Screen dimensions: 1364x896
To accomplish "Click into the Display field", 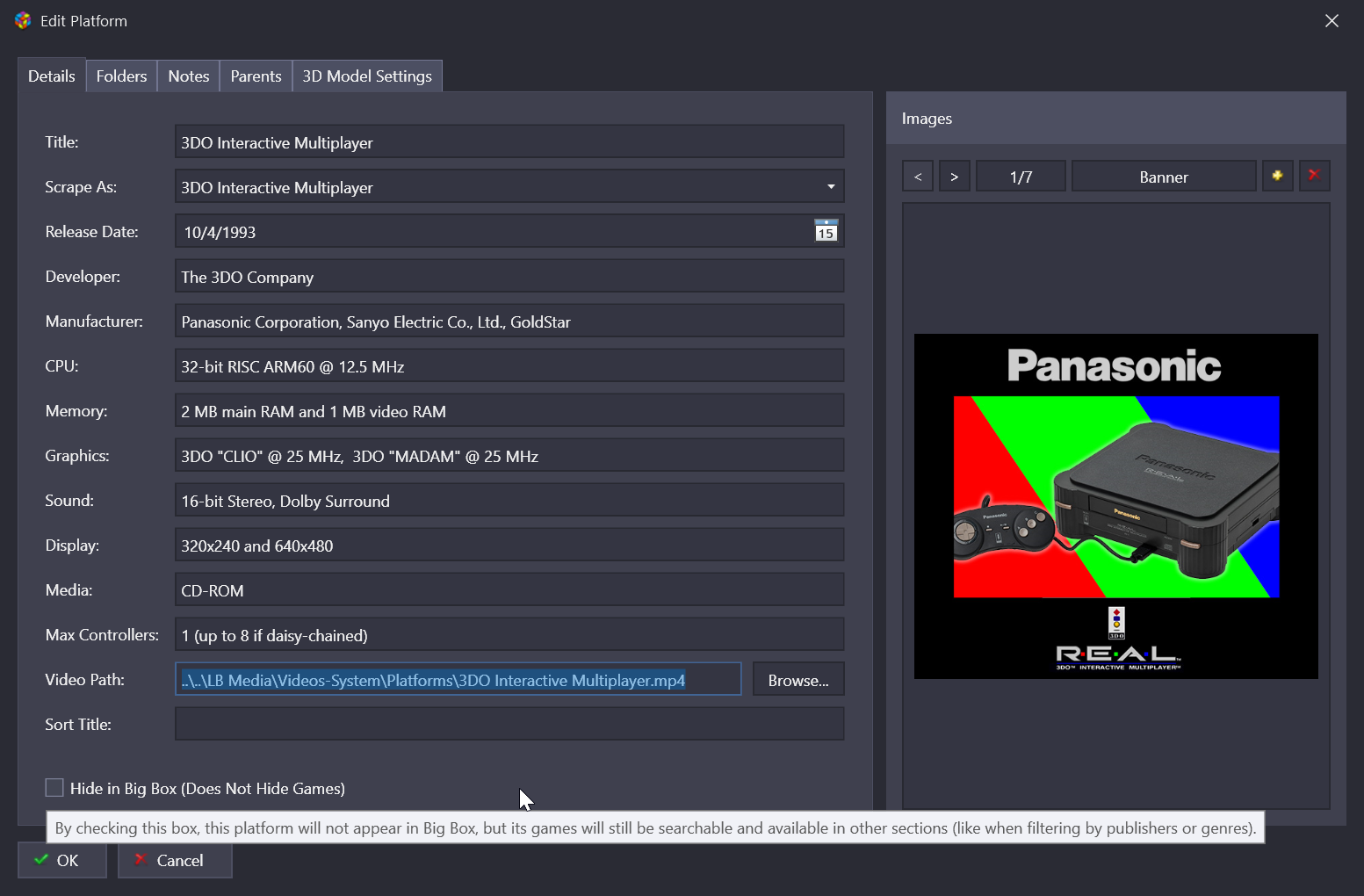I will pyautogui.click(x=509, y=546).
